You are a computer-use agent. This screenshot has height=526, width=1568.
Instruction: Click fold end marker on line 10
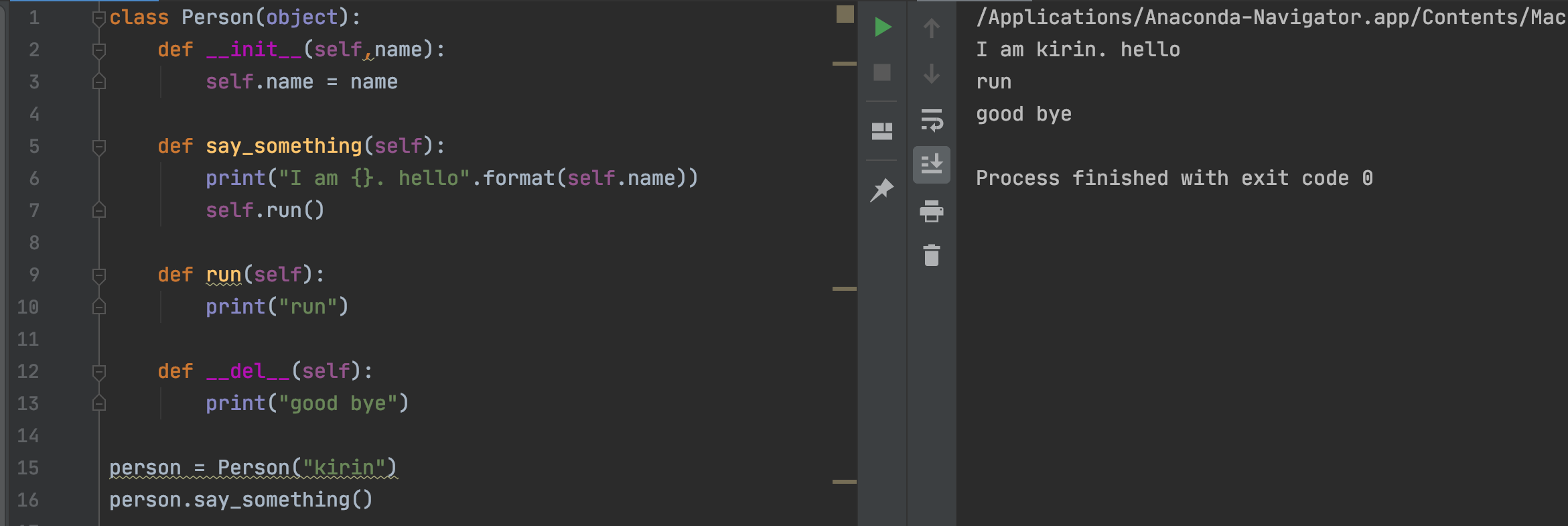99,307
